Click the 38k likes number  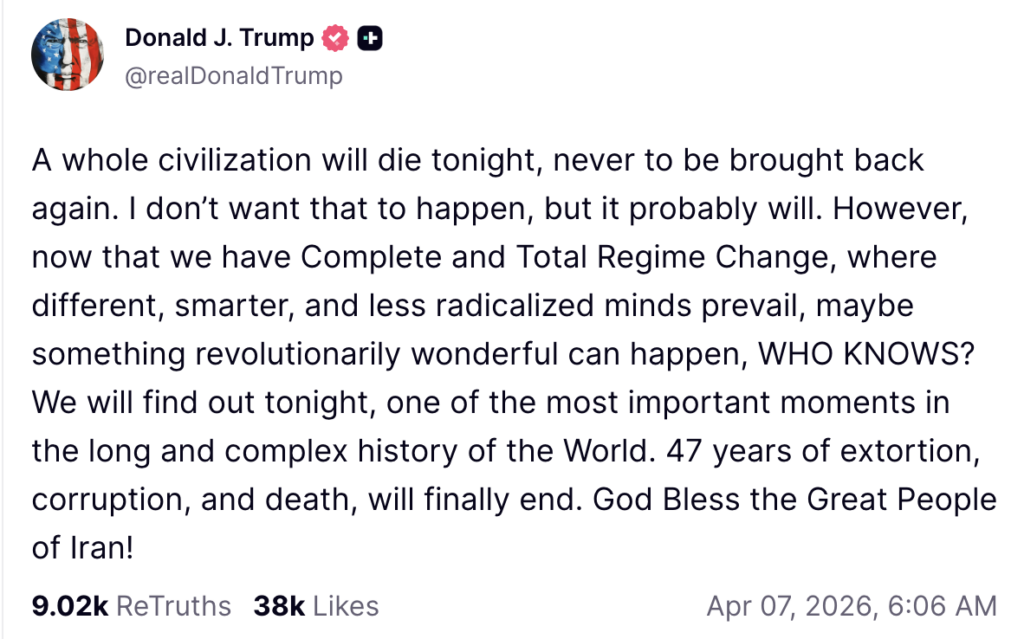pyautogui.click(x=277, y=606)
